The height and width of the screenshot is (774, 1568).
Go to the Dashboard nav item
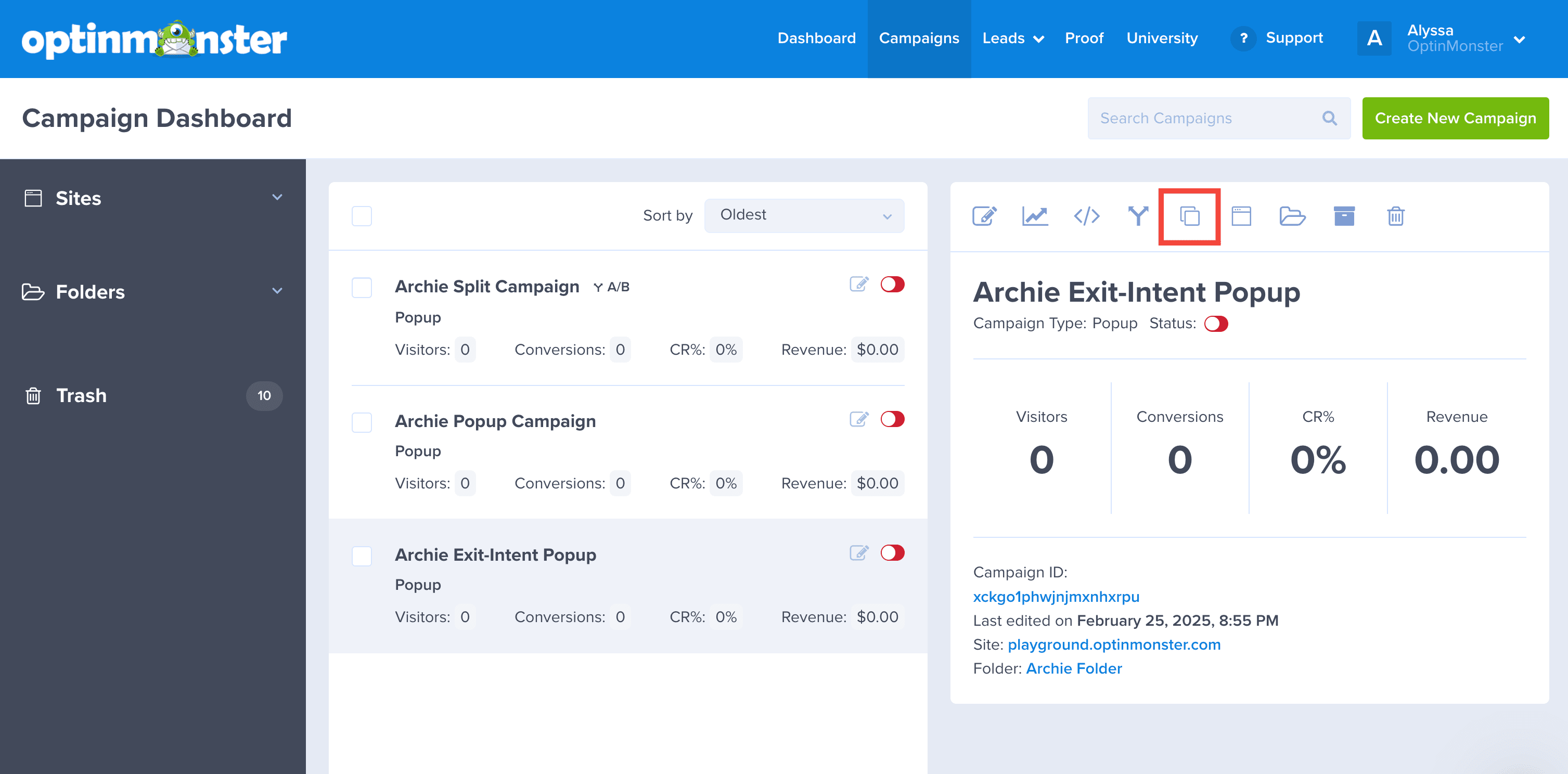click(x=816, y=38)
